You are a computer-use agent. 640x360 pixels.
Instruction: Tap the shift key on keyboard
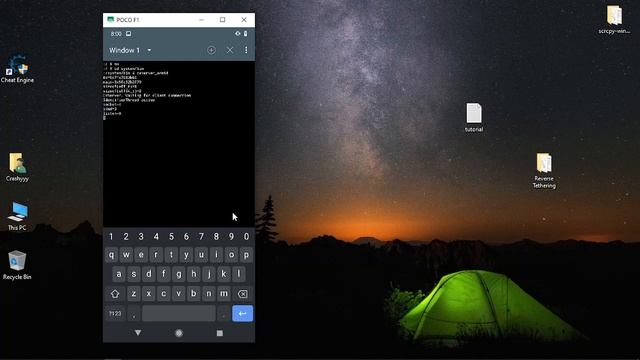115,293
